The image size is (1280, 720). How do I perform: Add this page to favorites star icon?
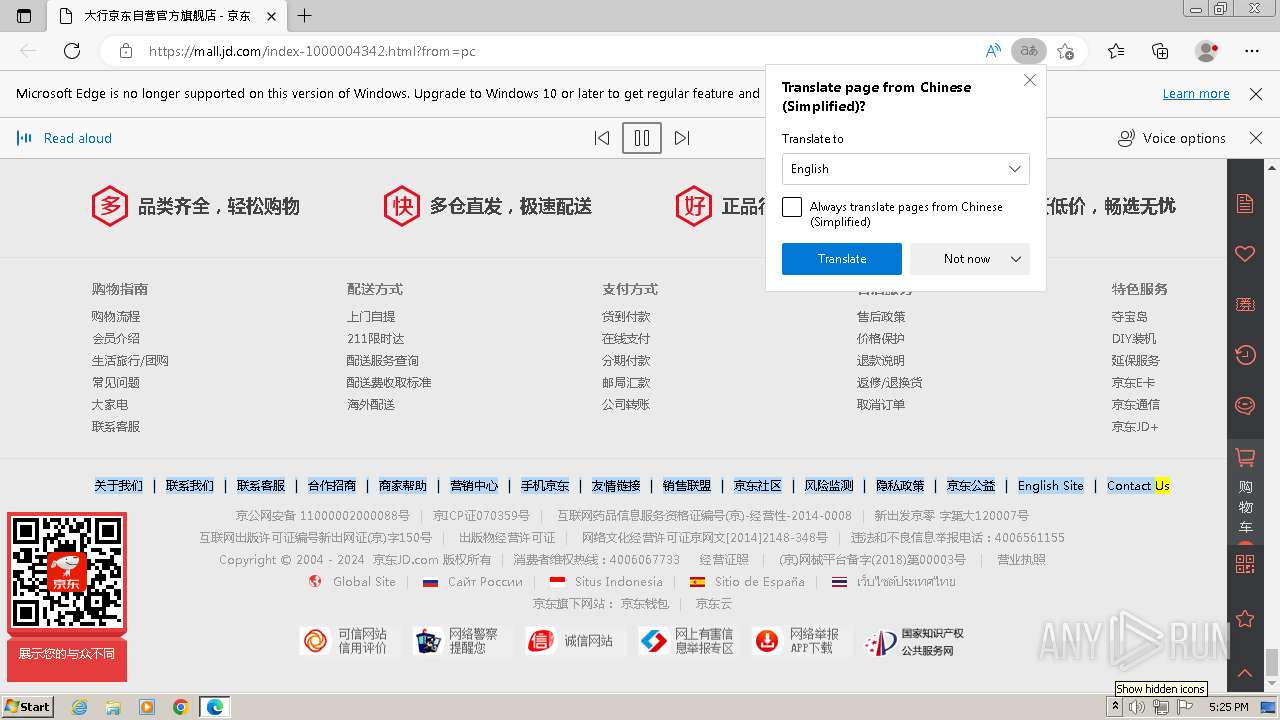(1065, 51)
